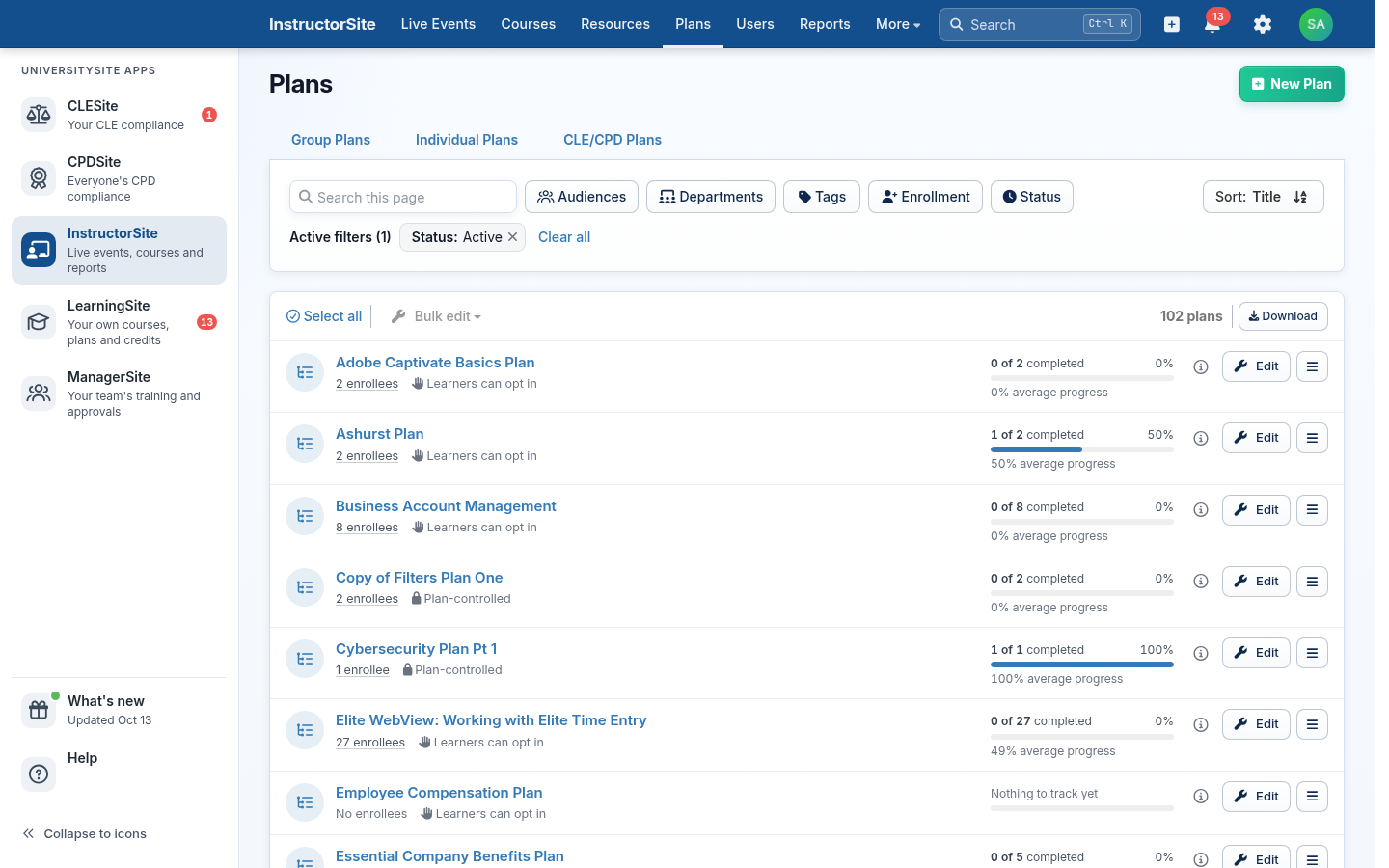Switch to the Individual Plans tab
This screenshot has height=868, width=1389.
coord(467,140)
